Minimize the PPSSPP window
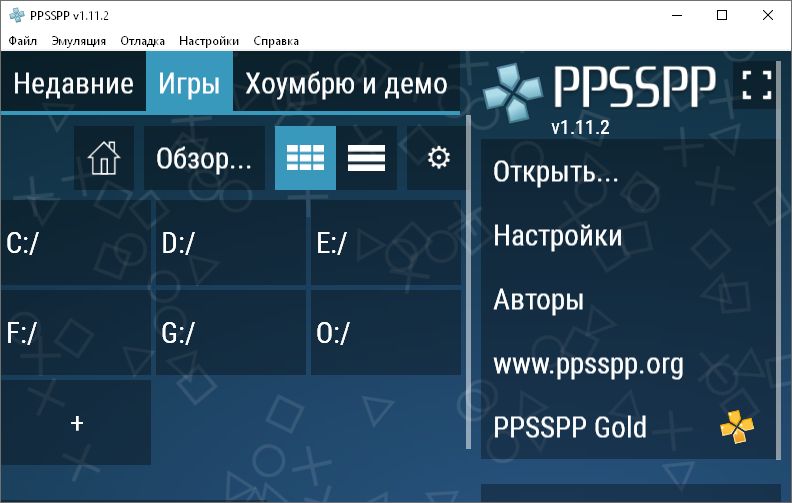The image size is (792, 503). (677, 15)
